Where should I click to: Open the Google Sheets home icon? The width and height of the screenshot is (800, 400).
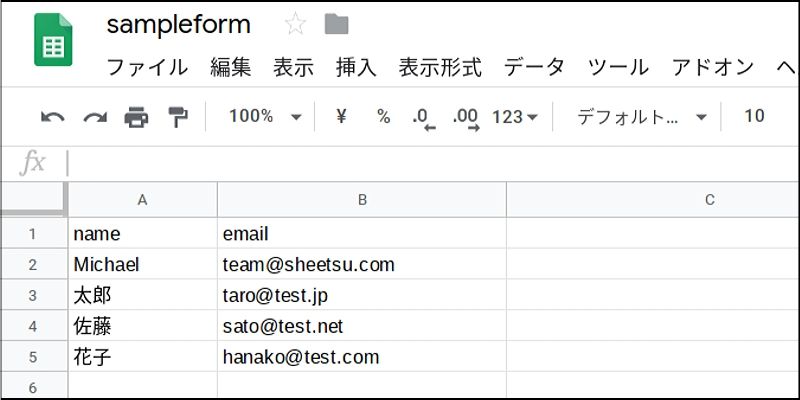pos(53,40)
